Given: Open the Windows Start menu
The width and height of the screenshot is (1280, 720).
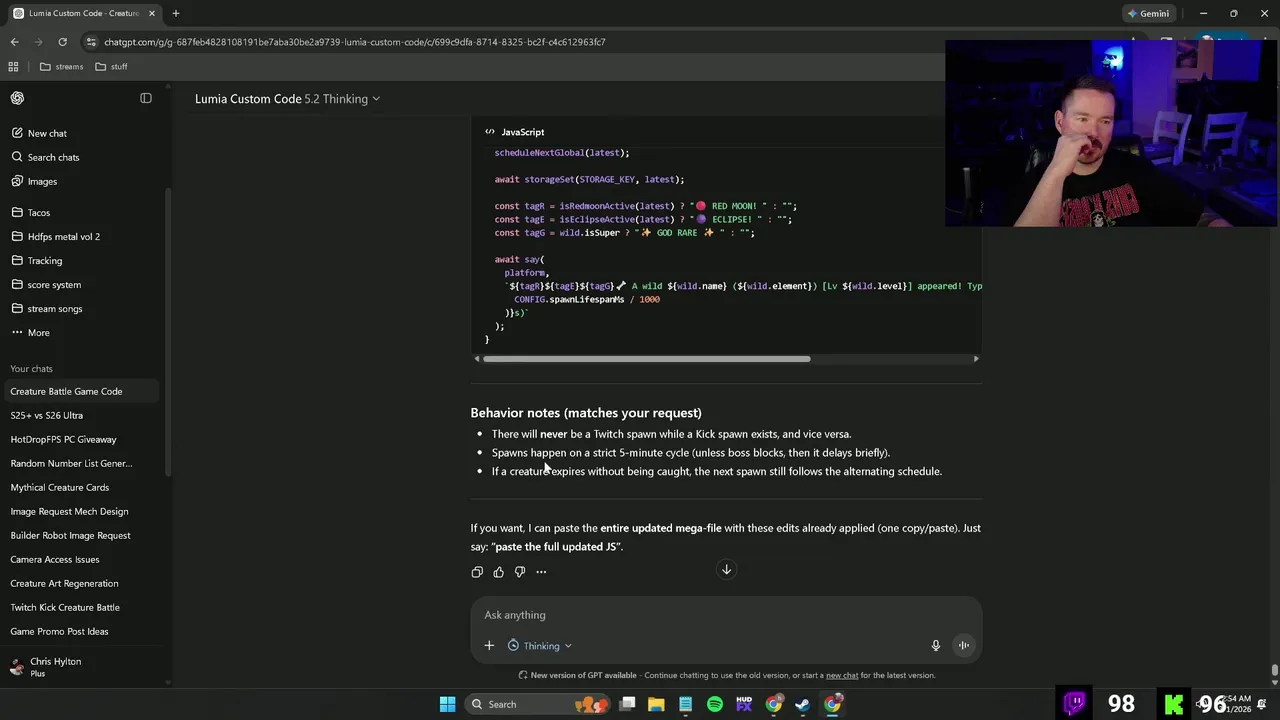Looking at the screenshot, I should pos(448,704).
